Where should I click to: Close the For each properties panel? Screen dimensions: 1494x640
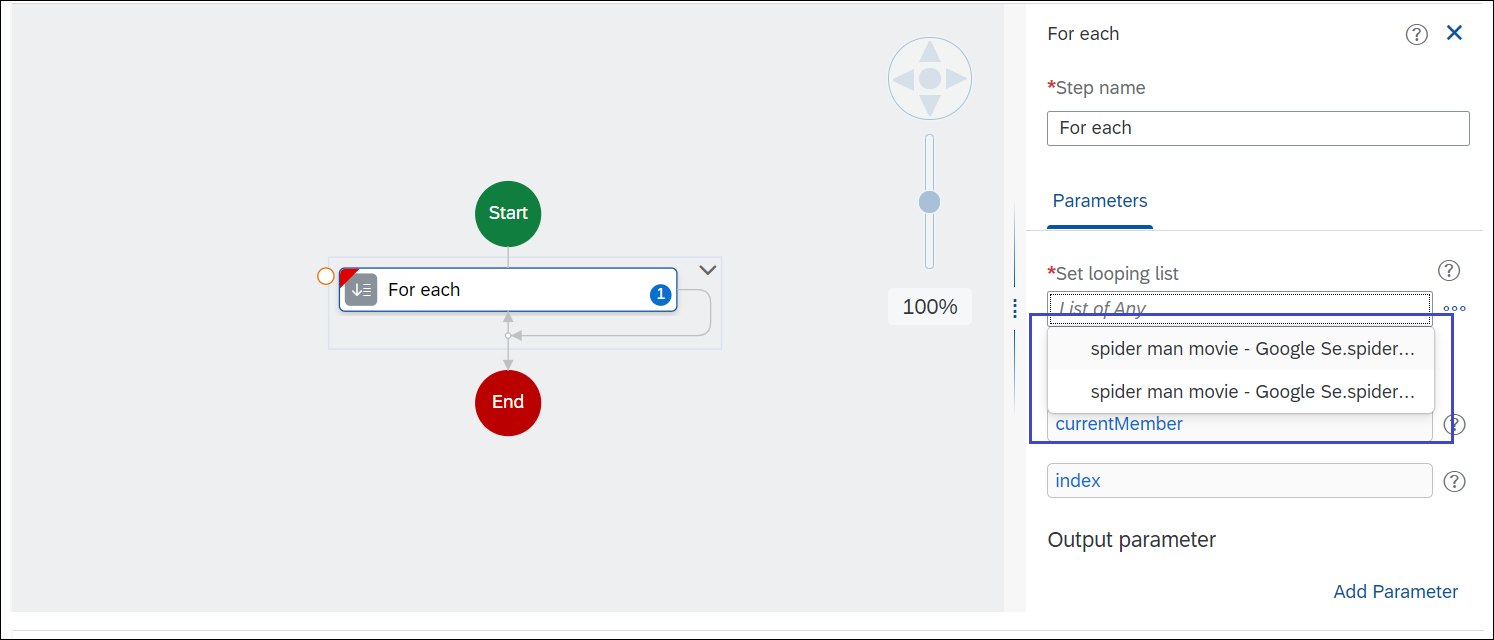coord(1454,33)
